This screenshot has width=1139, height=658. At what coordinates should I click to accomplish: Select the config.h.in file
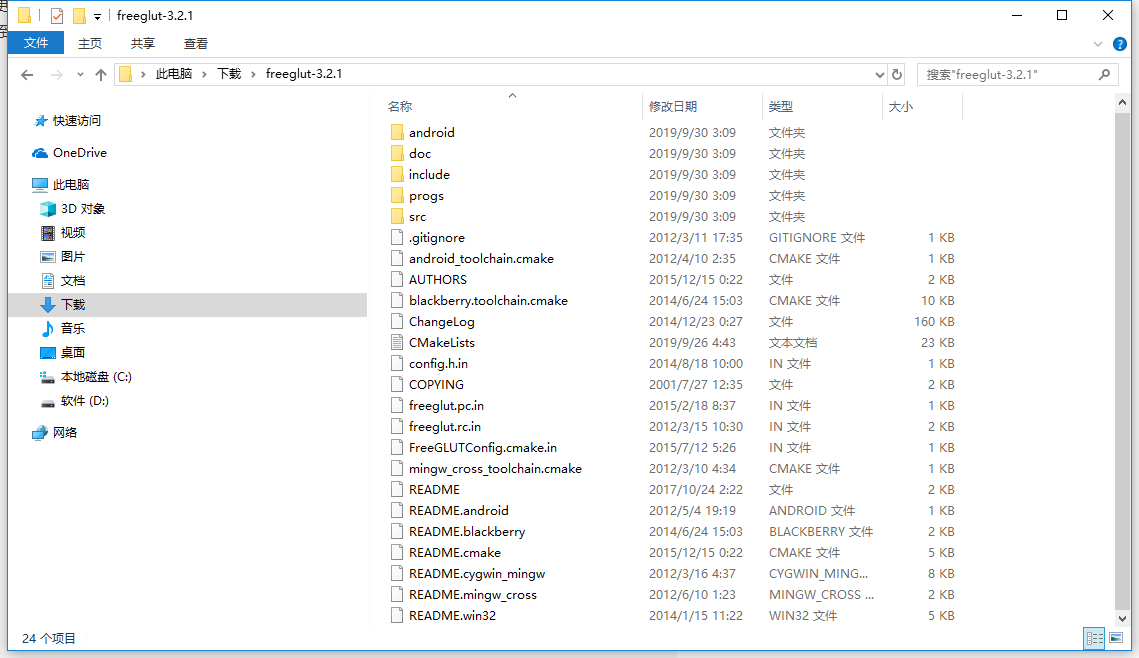(438, 363)
